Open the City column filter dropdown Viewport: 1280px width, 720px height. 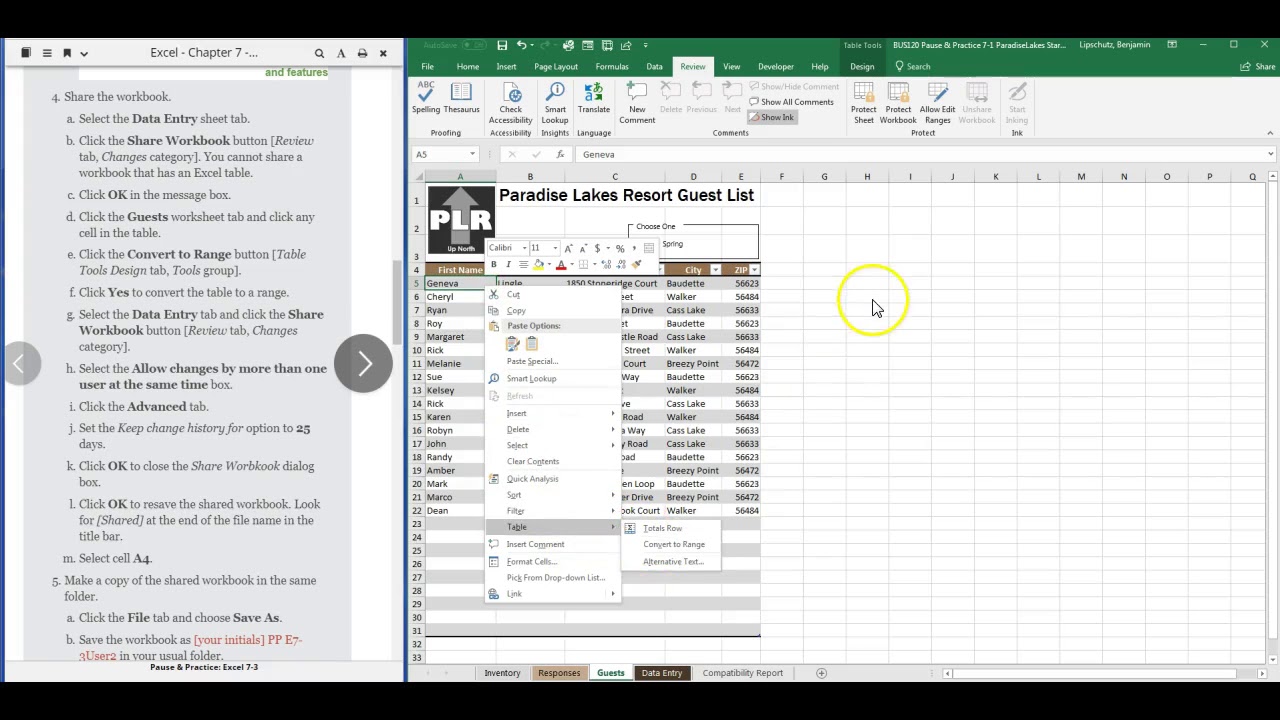click(x=715, y=270)
